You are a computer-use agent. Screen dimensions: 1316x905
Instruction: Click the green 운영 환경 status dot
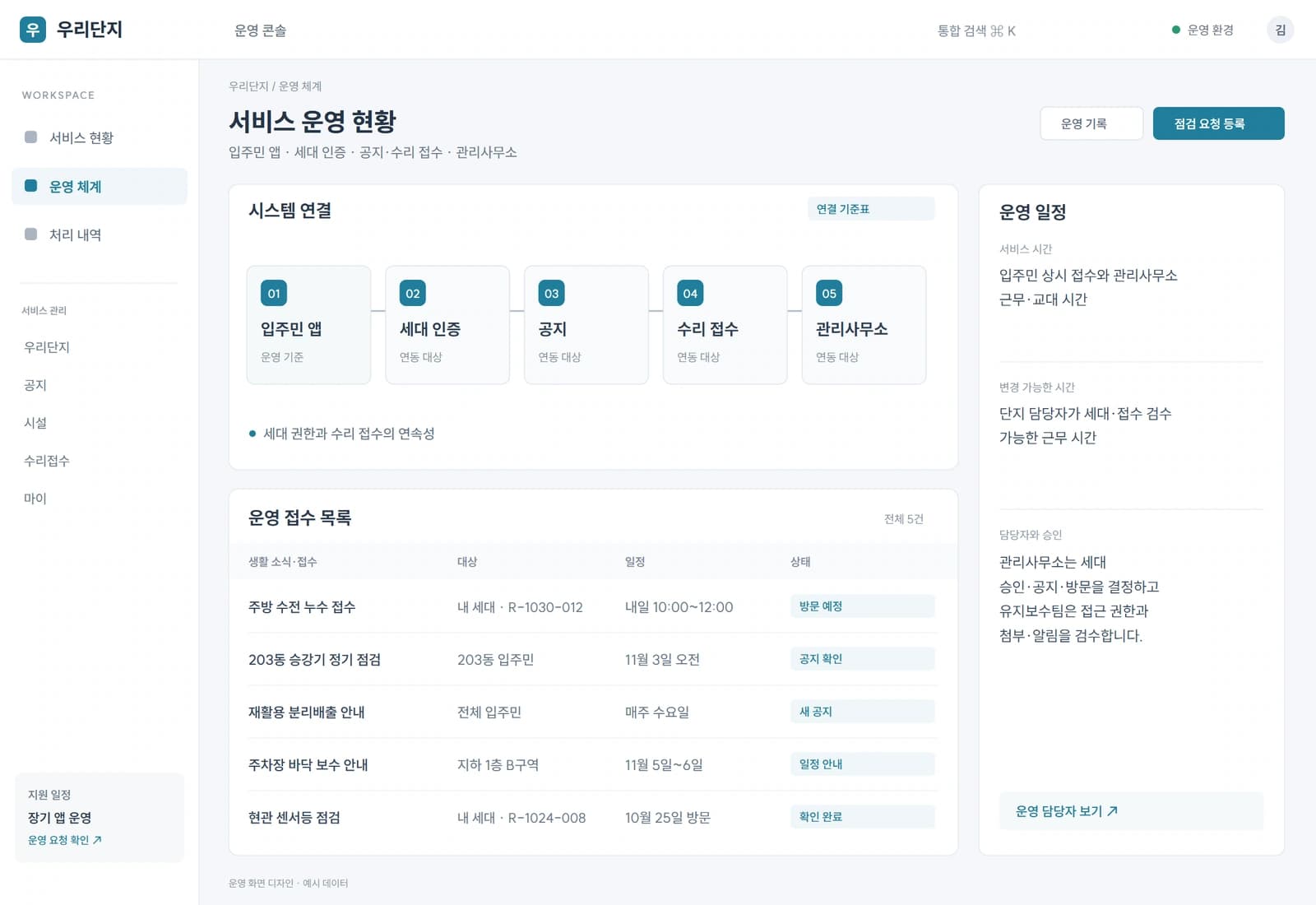[1175, 30]
